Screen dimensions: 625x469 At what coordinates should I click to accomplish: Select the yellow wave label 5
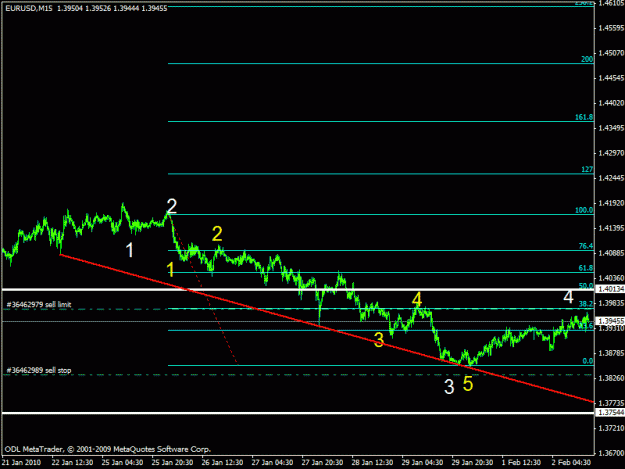468,384
